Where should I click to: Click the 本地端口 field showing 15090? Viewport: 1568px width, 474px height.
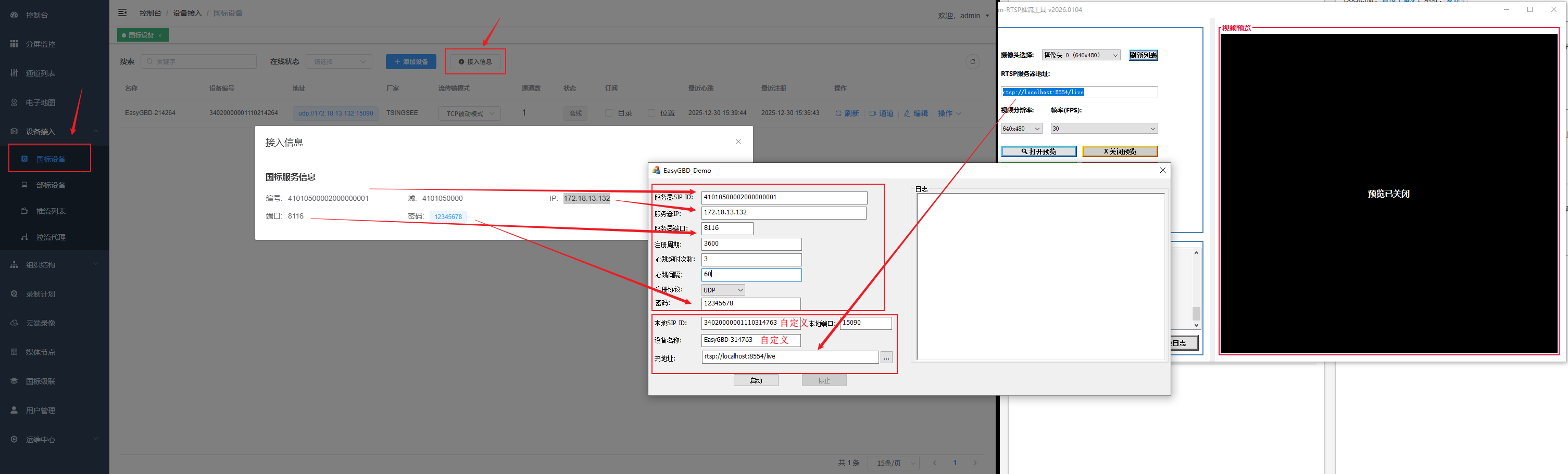coord(865,323)
